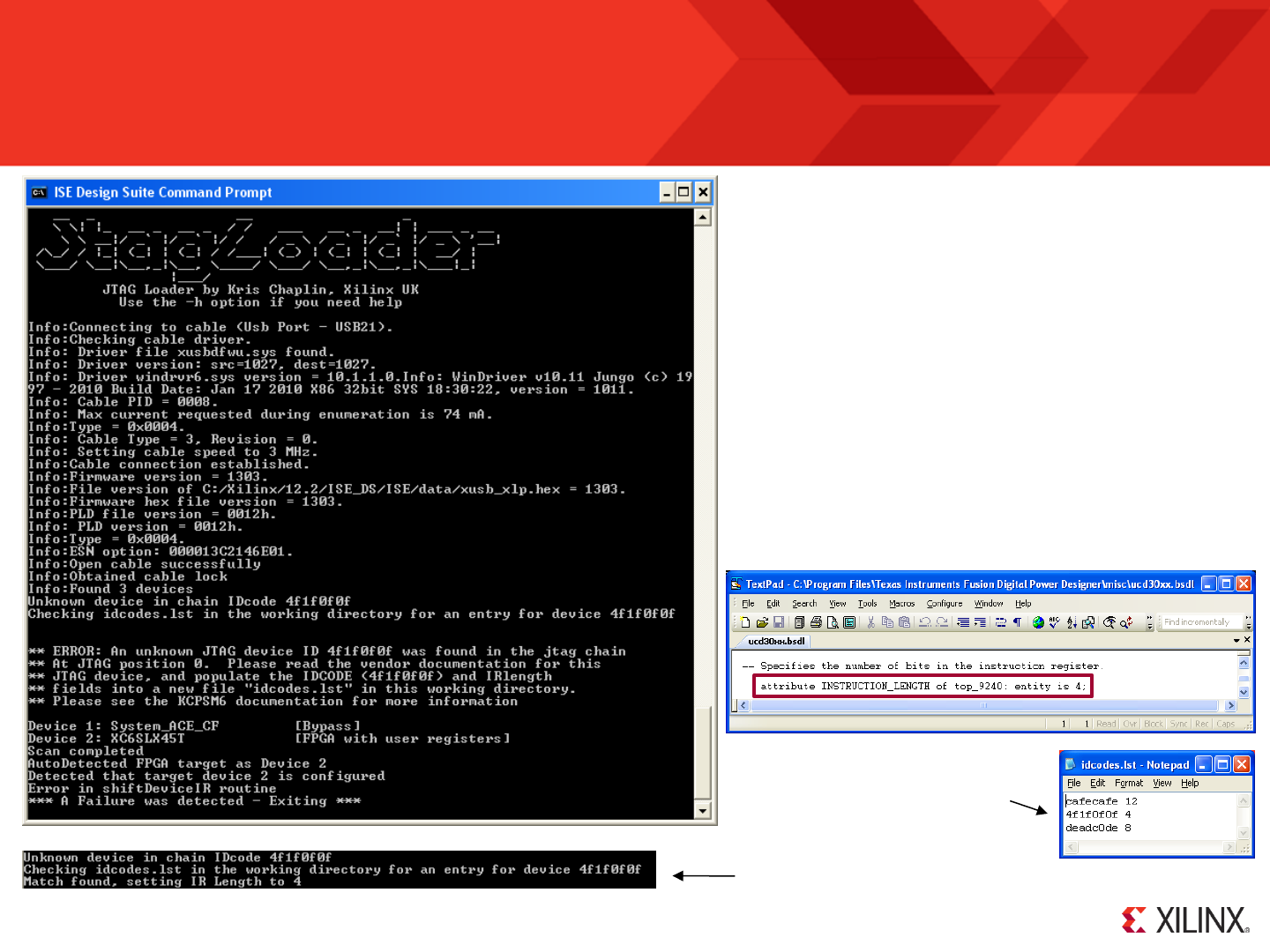Click Command Prompt scrollbar up arrow
The image size is (1270, 952).
click(703, 217)
